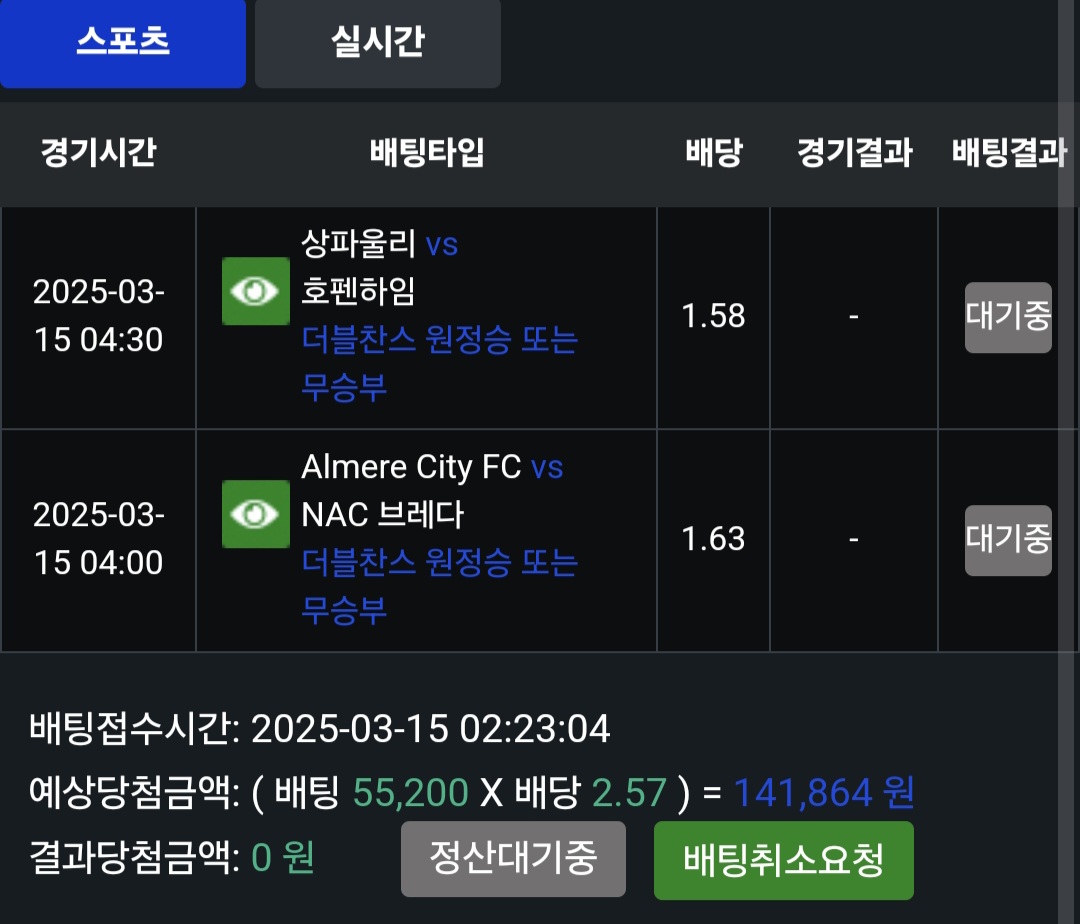The height and width of the screenshot is (924, 1080).
Task: Click the eye icon for Almere City match
Action: pos(256,514)
